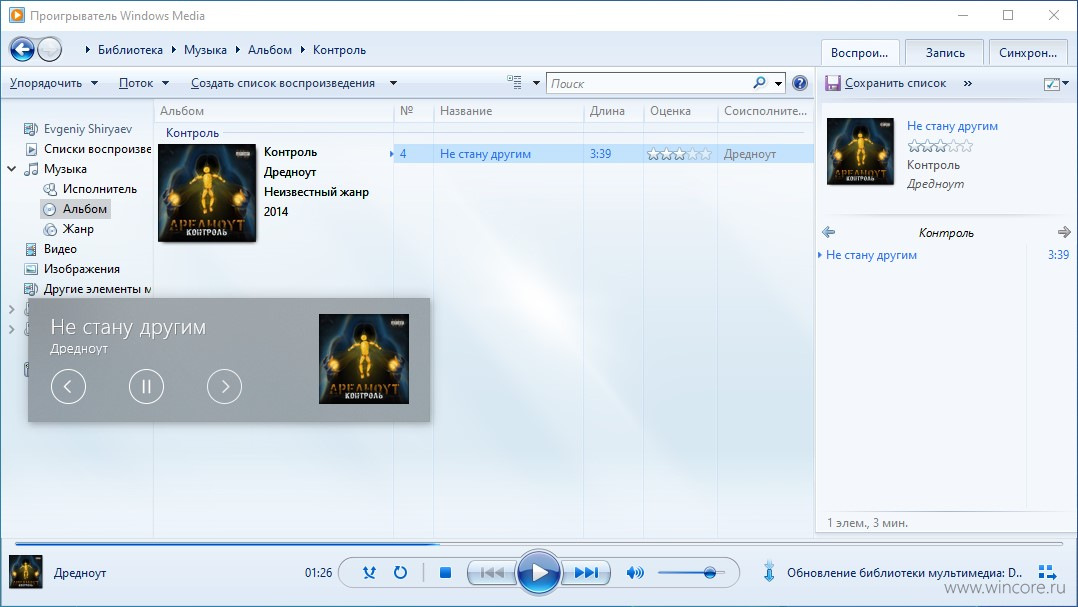Viewport: 1078px width, 607px height.
Task: Go back with the blue arrow button
Action: 22,49
